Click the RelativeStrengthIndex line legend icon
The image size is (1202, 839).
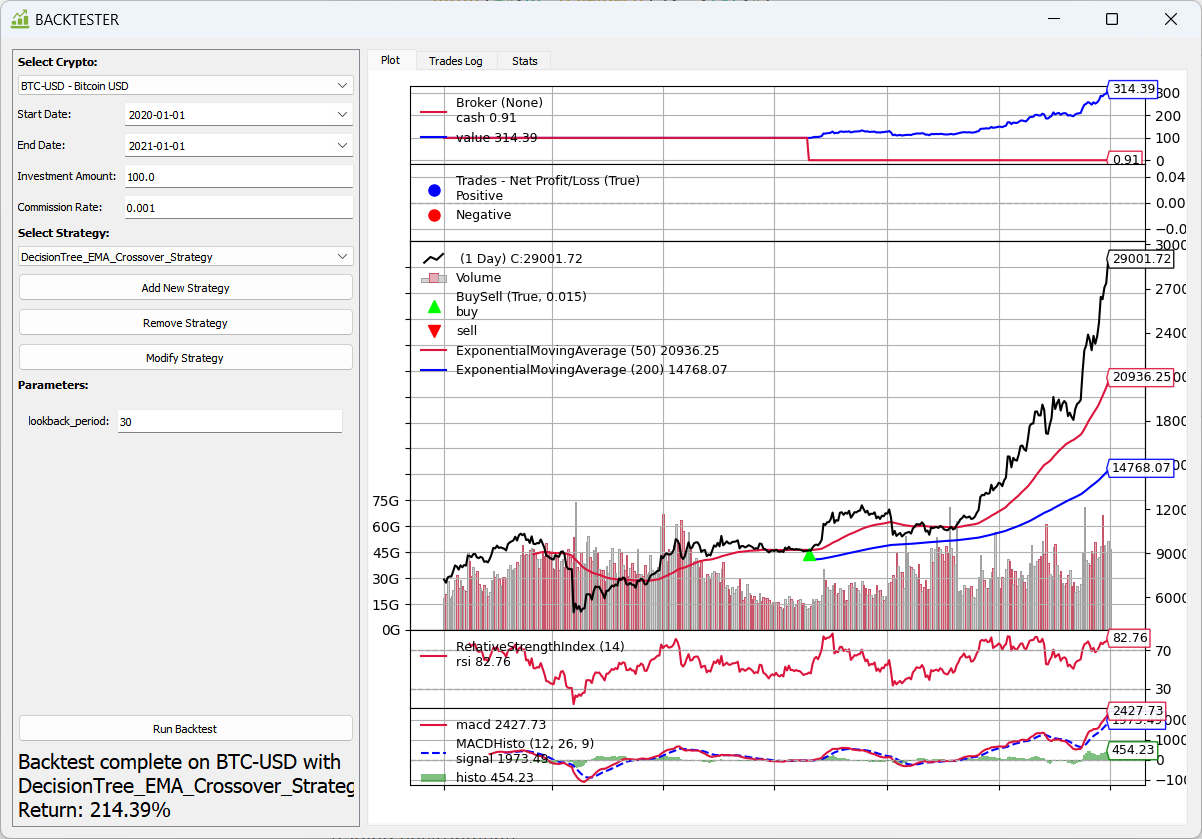click(434, 654)
